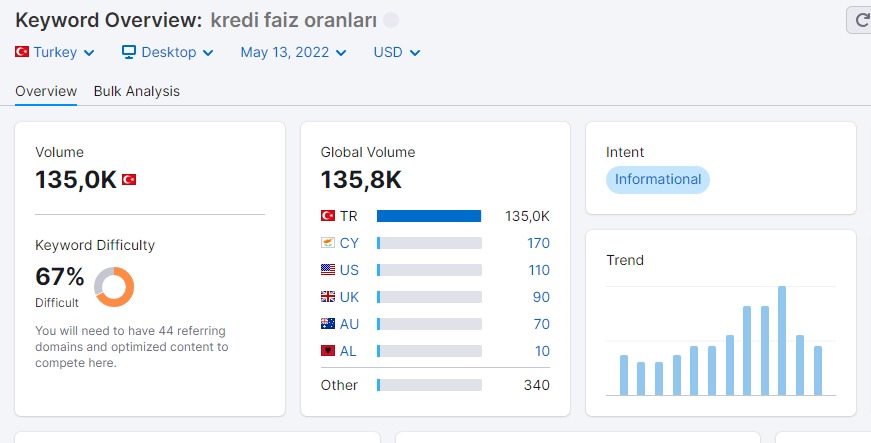
Task: Click the 10 volume value for AL
Action: (x=542, y=351)
